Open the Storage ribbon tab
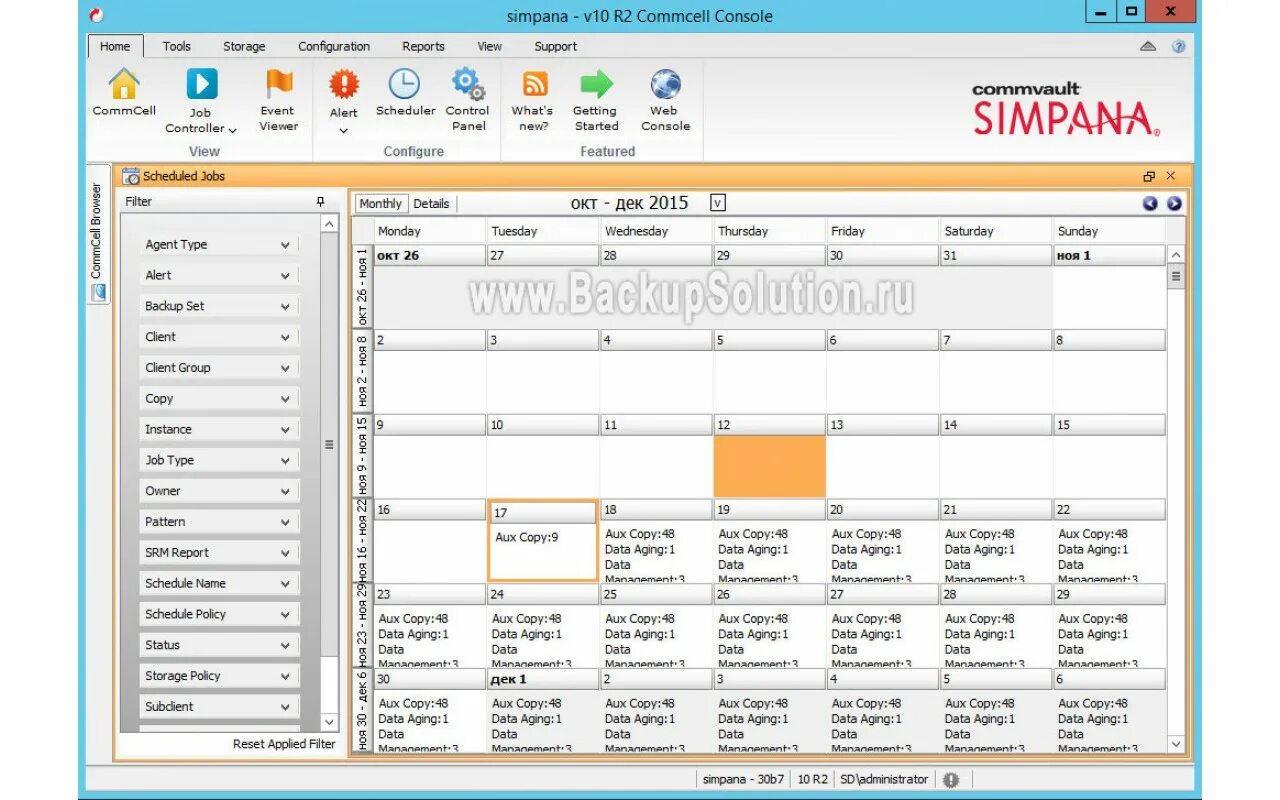 [x=244, y=46]
